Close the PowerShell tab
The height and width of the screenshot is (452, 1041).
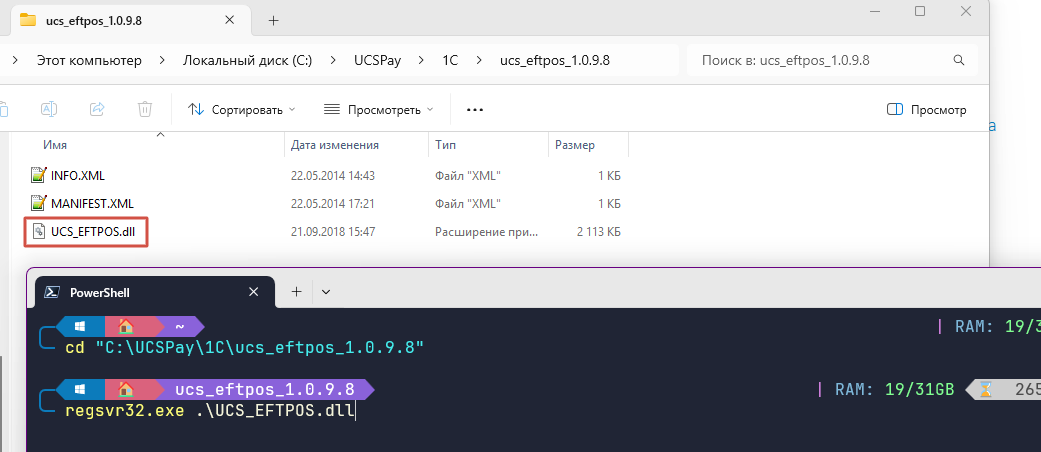256,292
